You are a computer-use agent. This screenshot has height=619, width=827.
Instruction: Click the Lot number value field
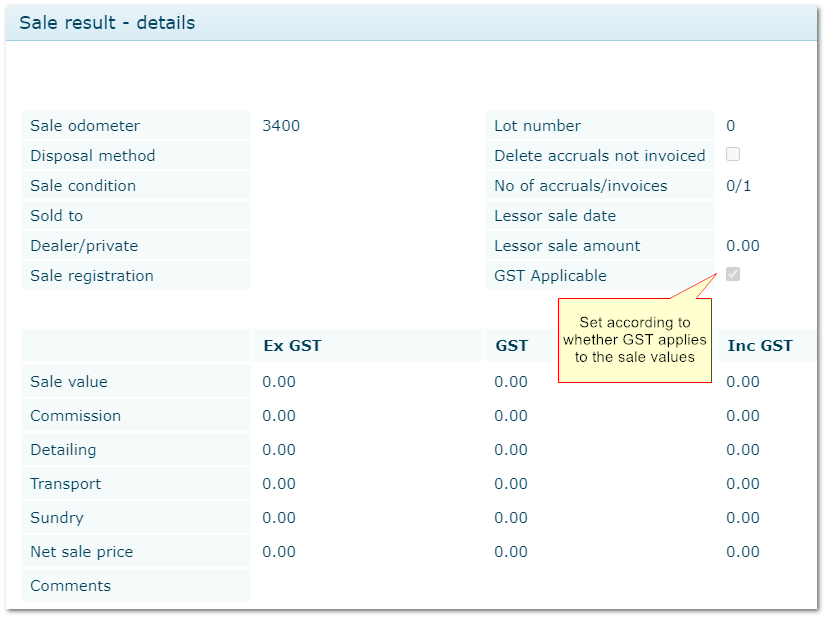coord(731,126)
